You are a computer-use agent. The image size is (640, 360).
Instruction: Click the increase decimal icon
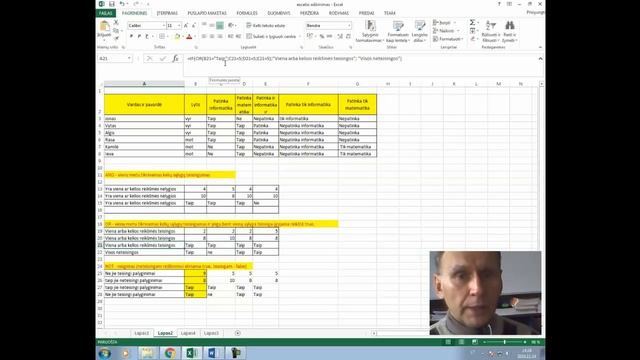[340, 36]
